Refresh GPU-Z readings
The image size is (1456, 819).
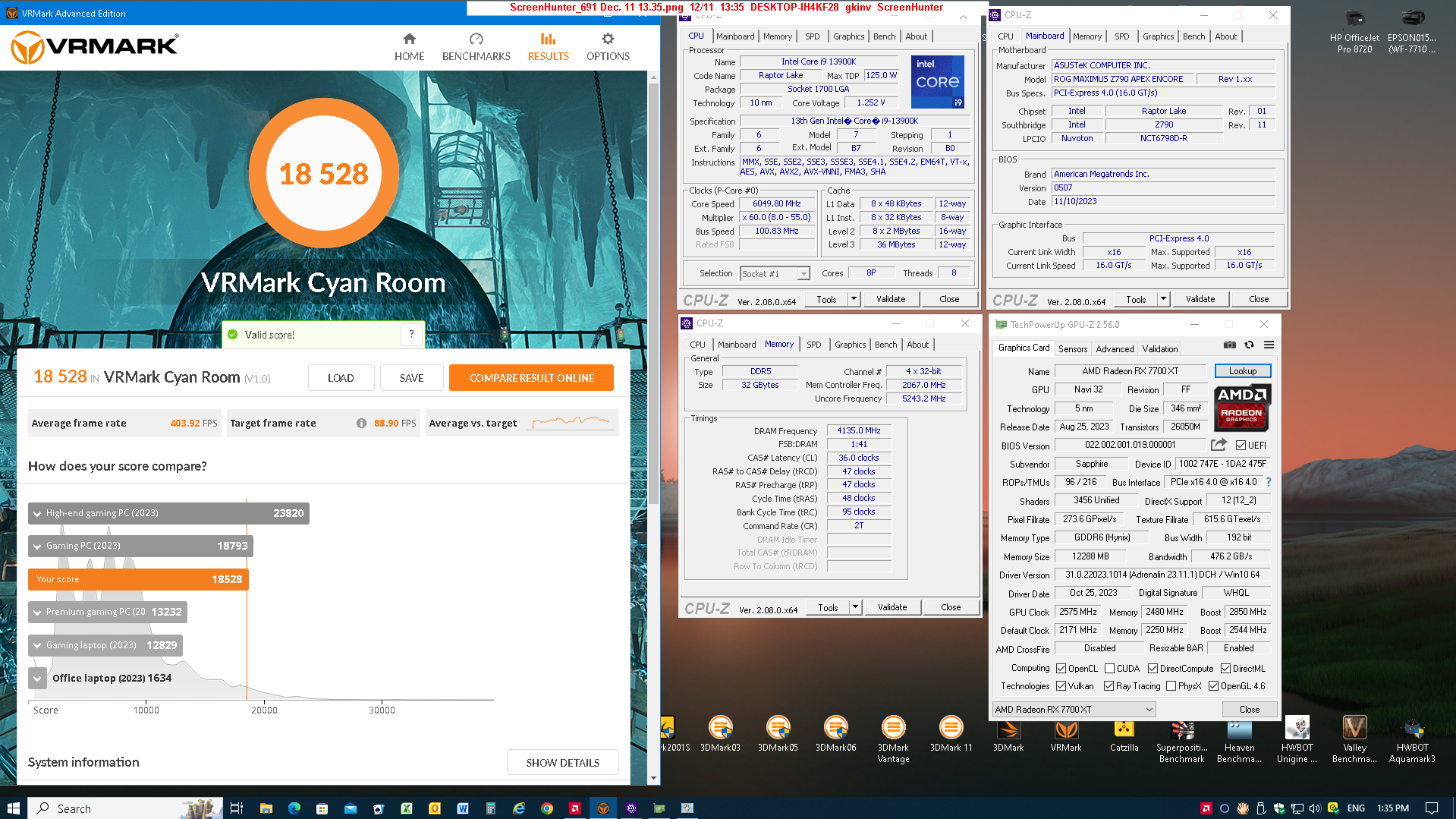[x=1249, y=345]
